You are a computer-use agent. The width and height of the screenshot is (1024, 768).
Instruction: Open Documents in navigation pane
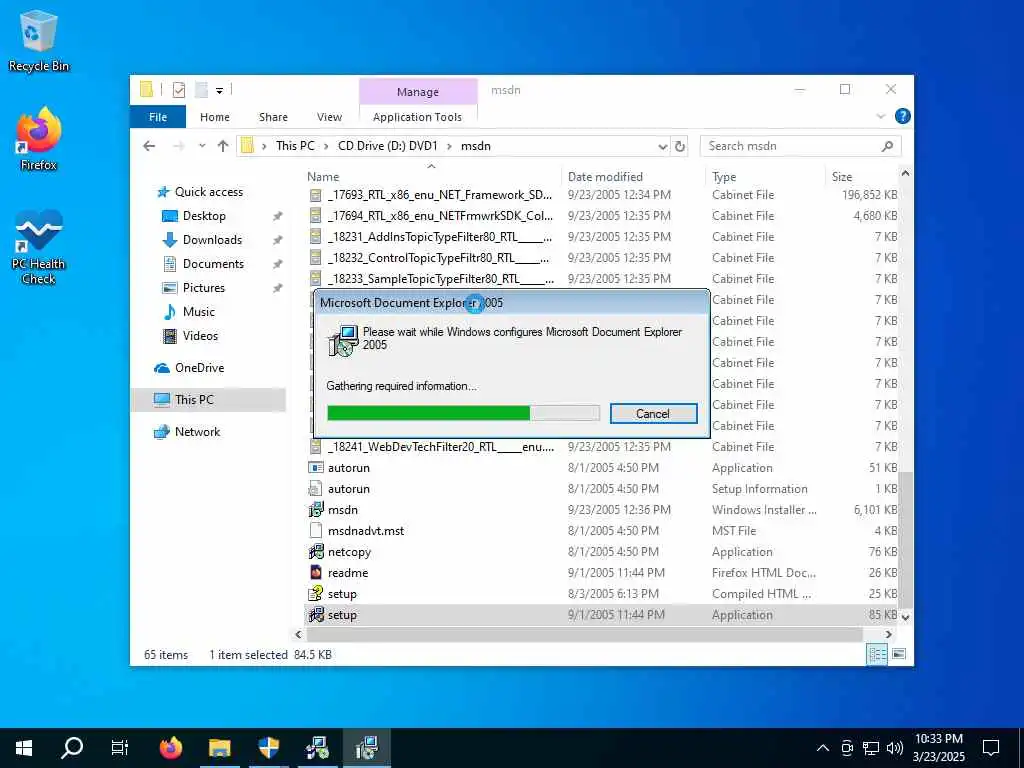pos(213,264)
